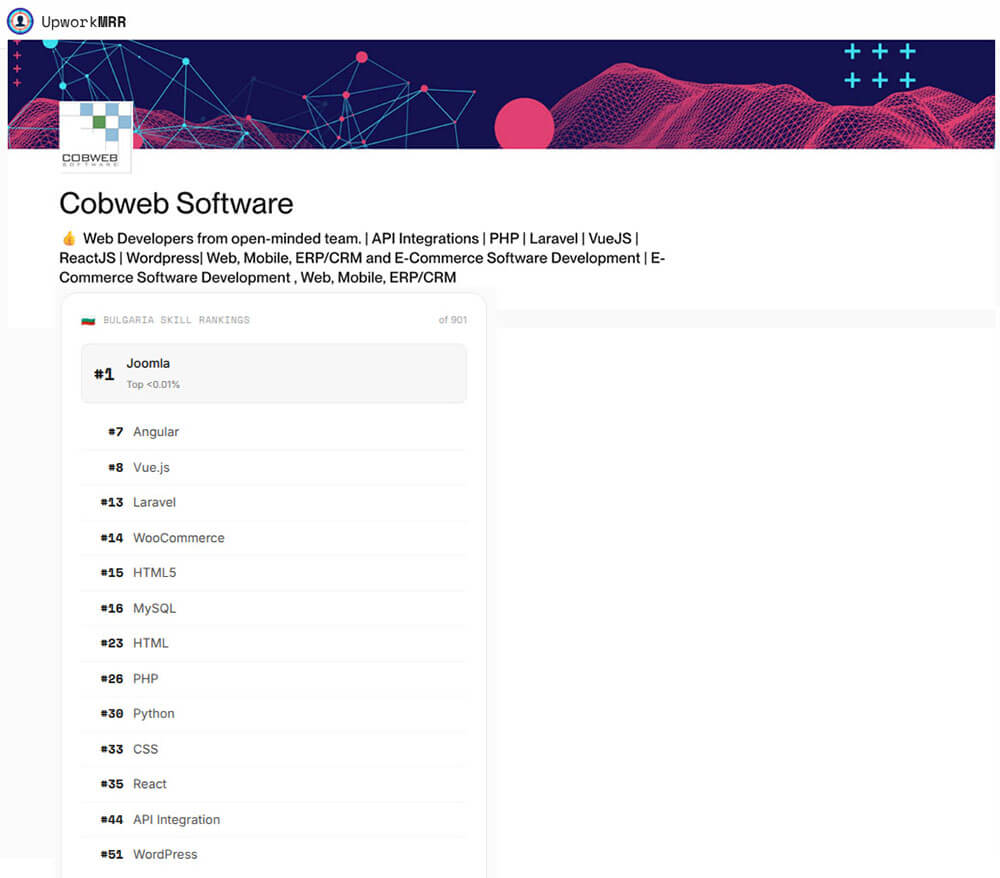Click the company description text
Viewport: 1000px width, 878px height.
362,258
